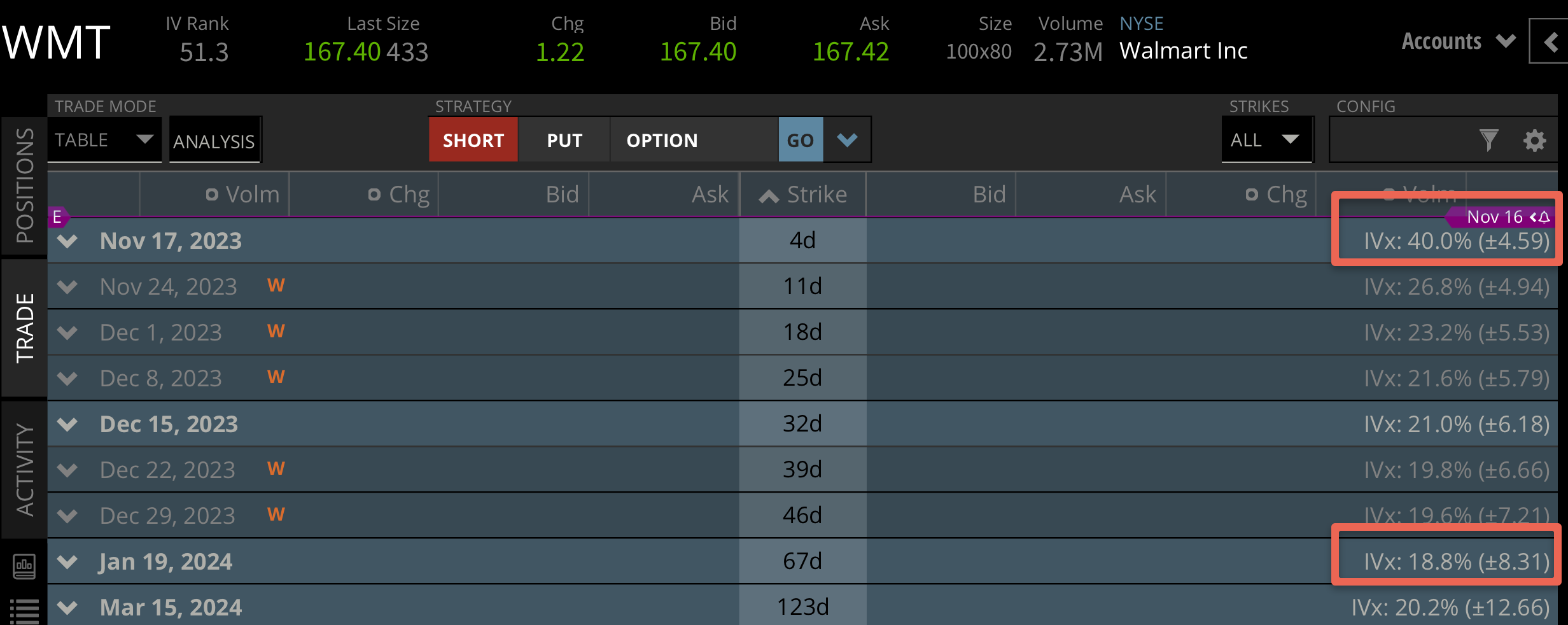This screenshot has width=1568, height=625.
Task: Click the list lines icon in sidebar
Action: [24, 611]
